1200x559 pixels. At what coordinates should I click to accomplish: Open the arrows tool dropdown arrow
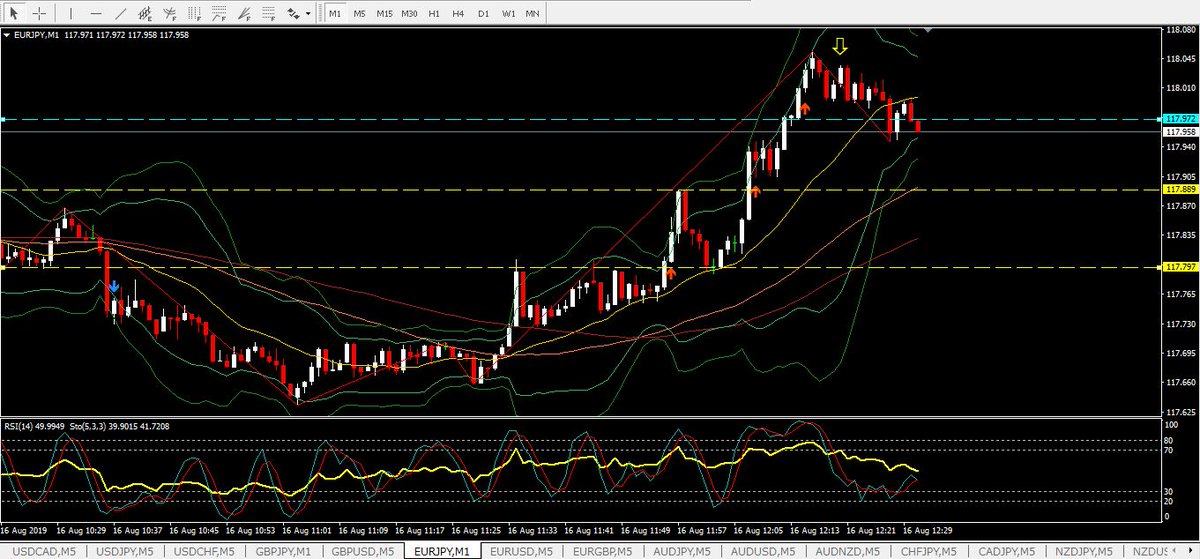coord(308,13)
